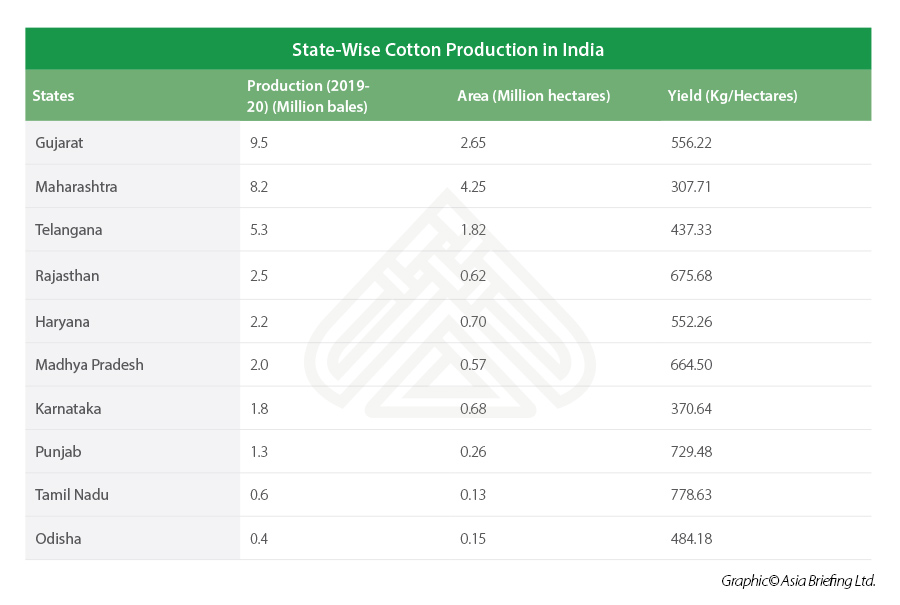Select Tamil Nadu's yield value 778.63
The width and height of the screenshot is (900, 605).
(x=691, y=495)
